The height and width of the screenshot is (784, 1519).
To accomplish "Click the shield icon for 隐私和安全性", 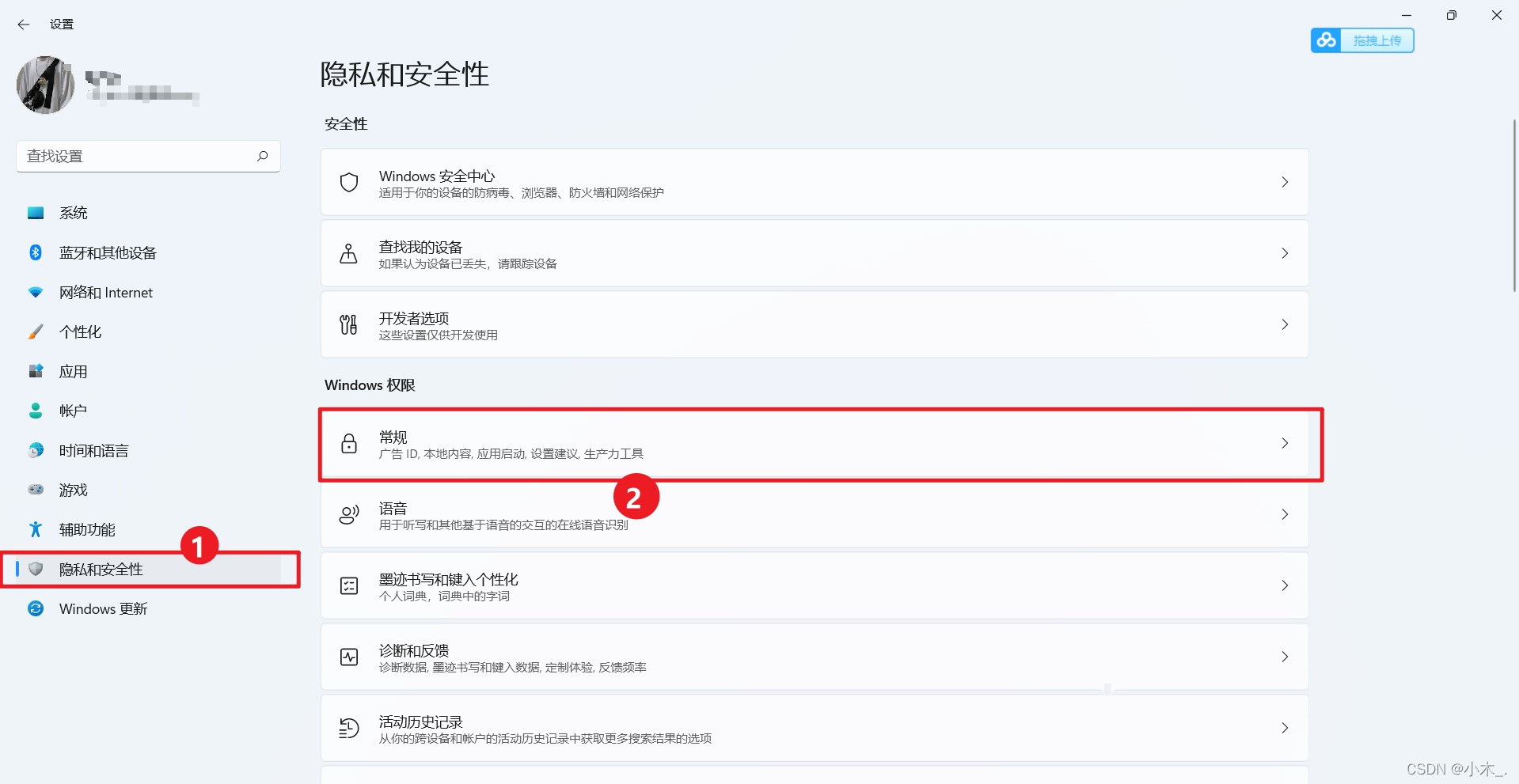I will tap(36, 569).
